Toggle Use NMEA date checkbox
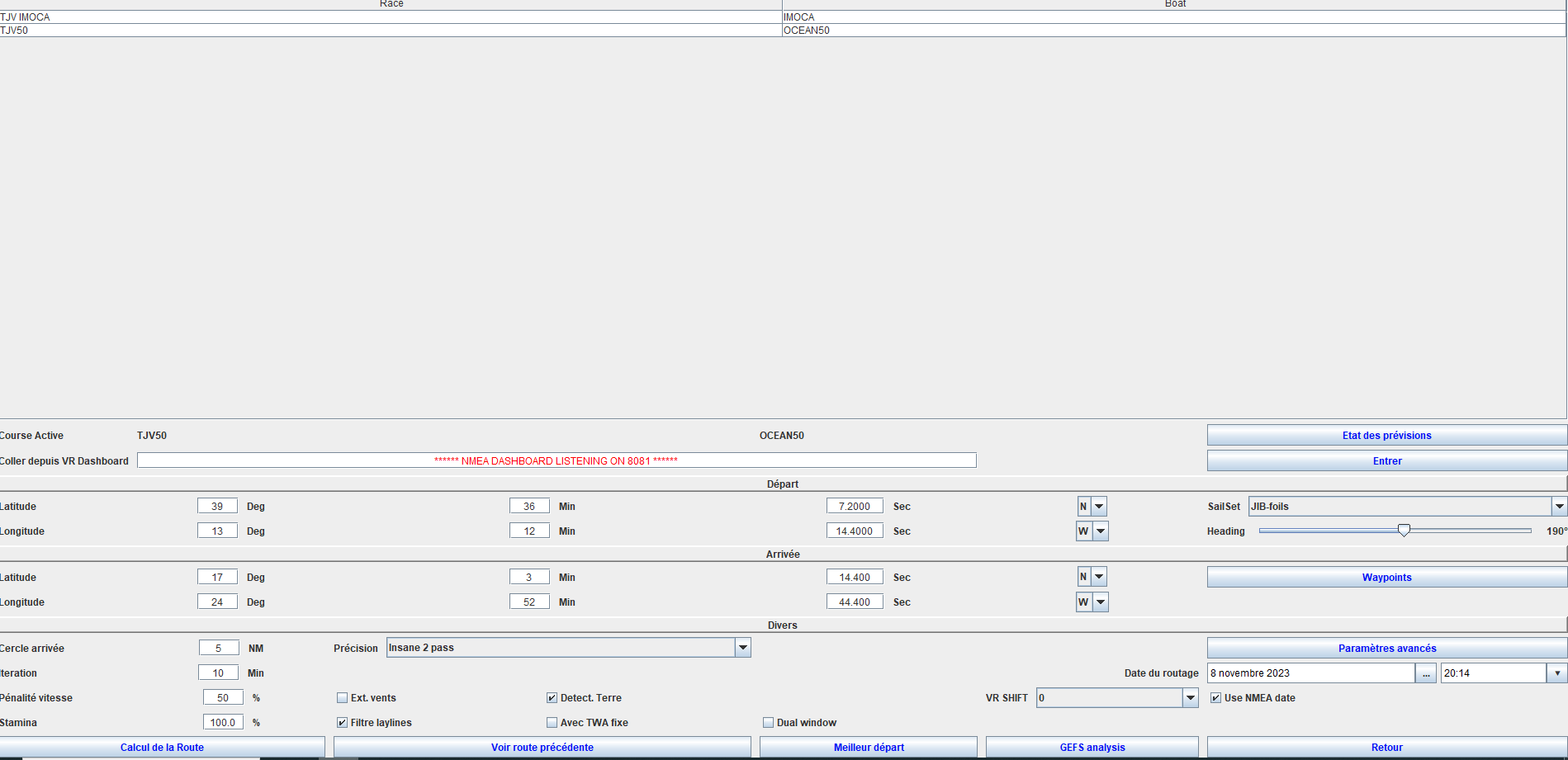This screenshot has height=760, width=1568. point(1215,698)
